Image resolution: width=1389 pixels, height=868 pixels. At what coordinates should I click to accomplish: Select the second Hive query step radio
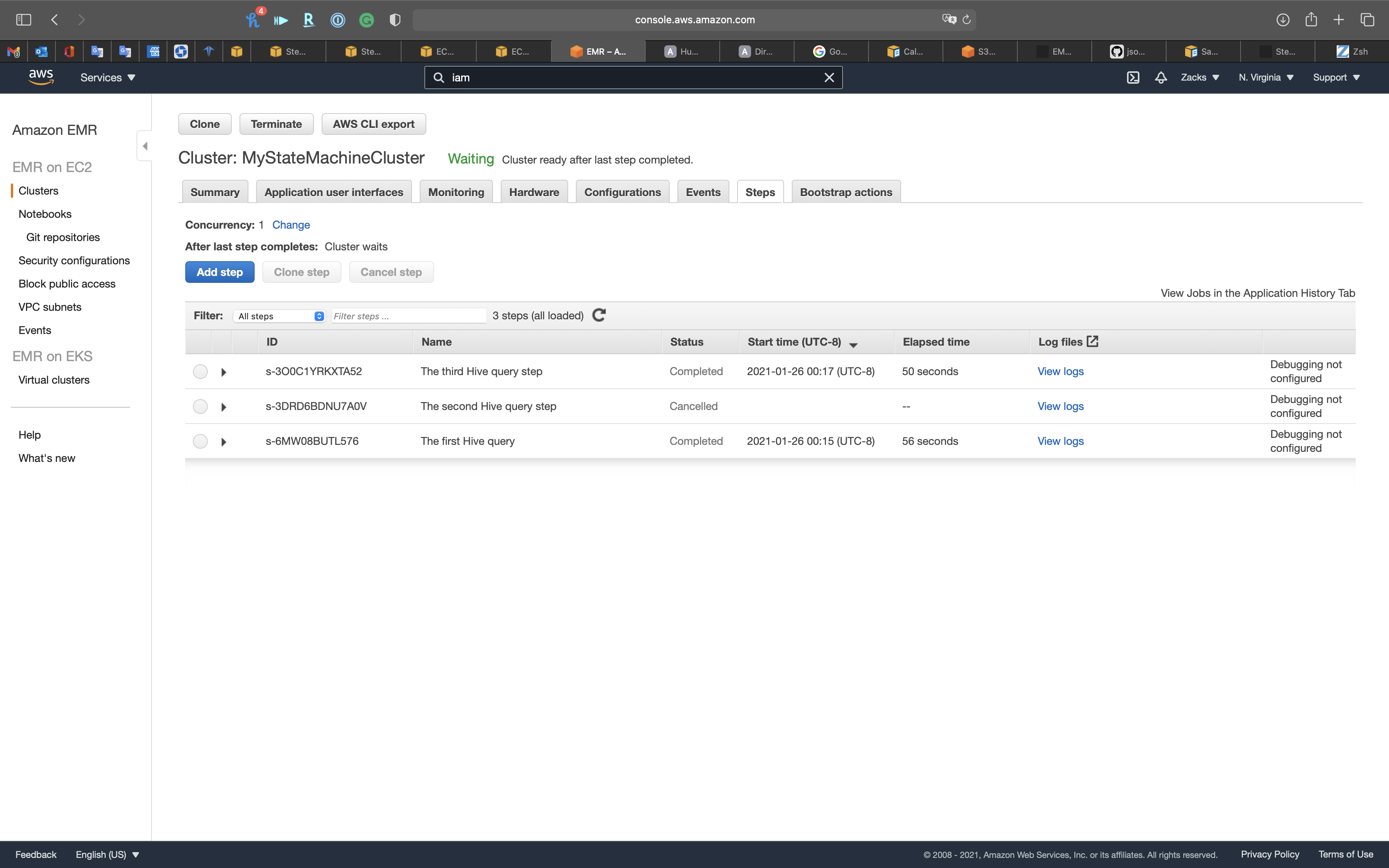[x=200, y=406]
